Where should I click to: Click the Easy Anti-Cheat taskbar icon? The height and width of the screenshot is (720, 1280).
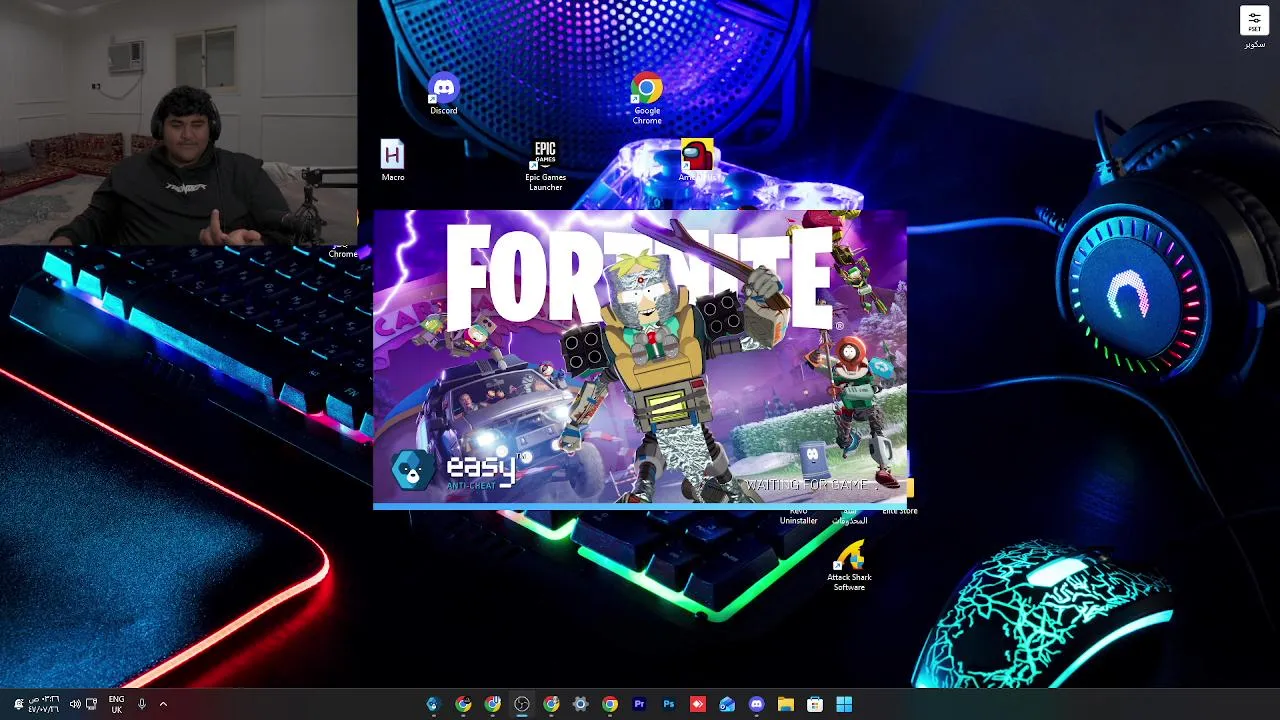pos(433,704)
